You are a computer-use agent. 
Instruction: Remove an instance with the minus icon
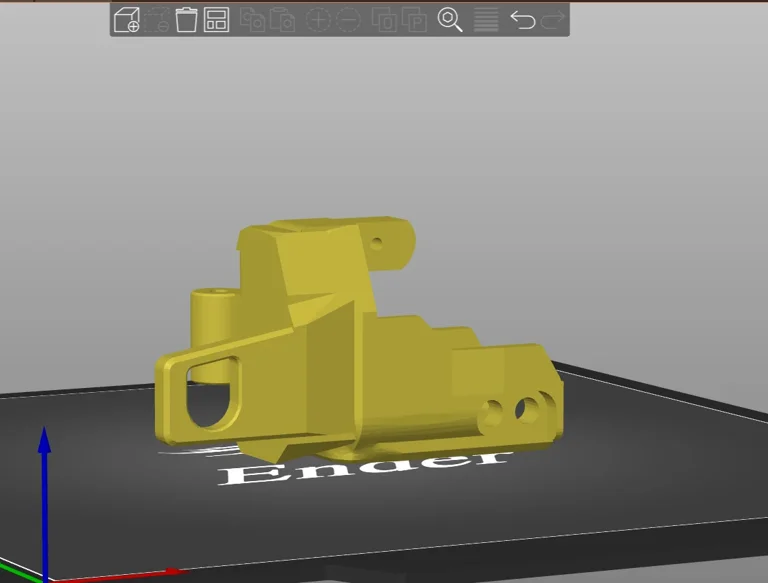[348, 20]
